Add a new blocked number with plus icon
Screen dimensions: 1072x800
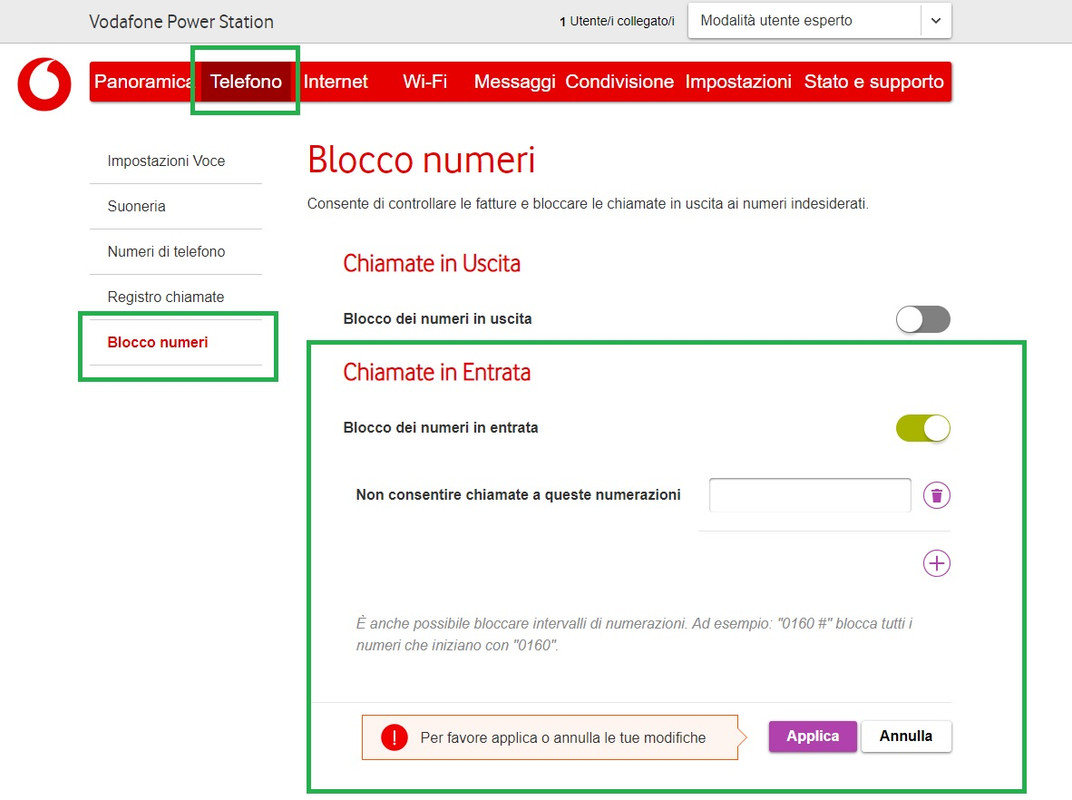[937, 563]
